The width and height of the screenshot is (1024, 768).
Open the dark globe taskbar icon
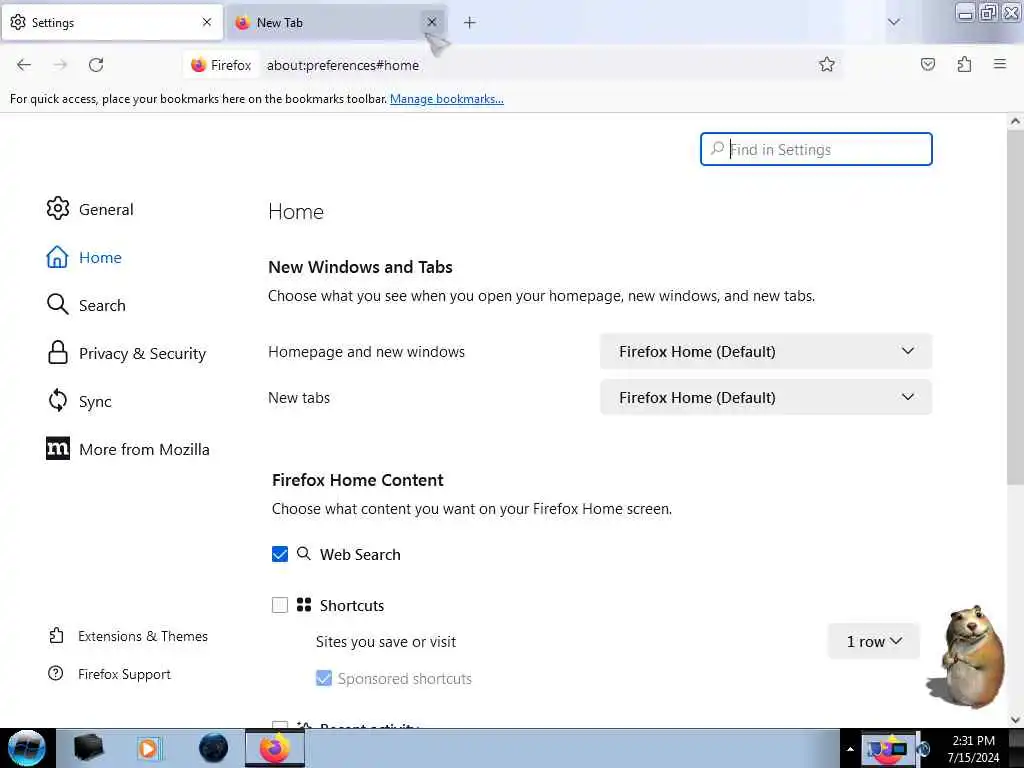[x=214, y=748]
